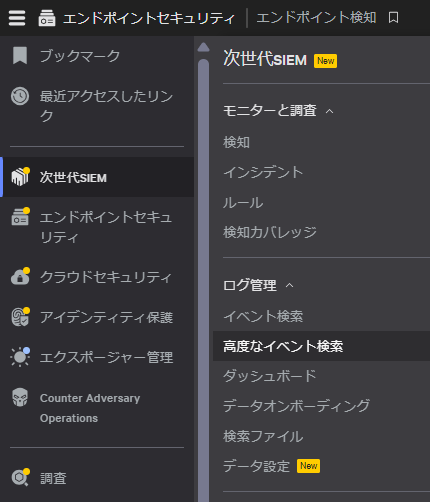Click the submenu vertical scrollbar thumb
The height and width of the screenshot is (502, 430).
tap(203, 280)
